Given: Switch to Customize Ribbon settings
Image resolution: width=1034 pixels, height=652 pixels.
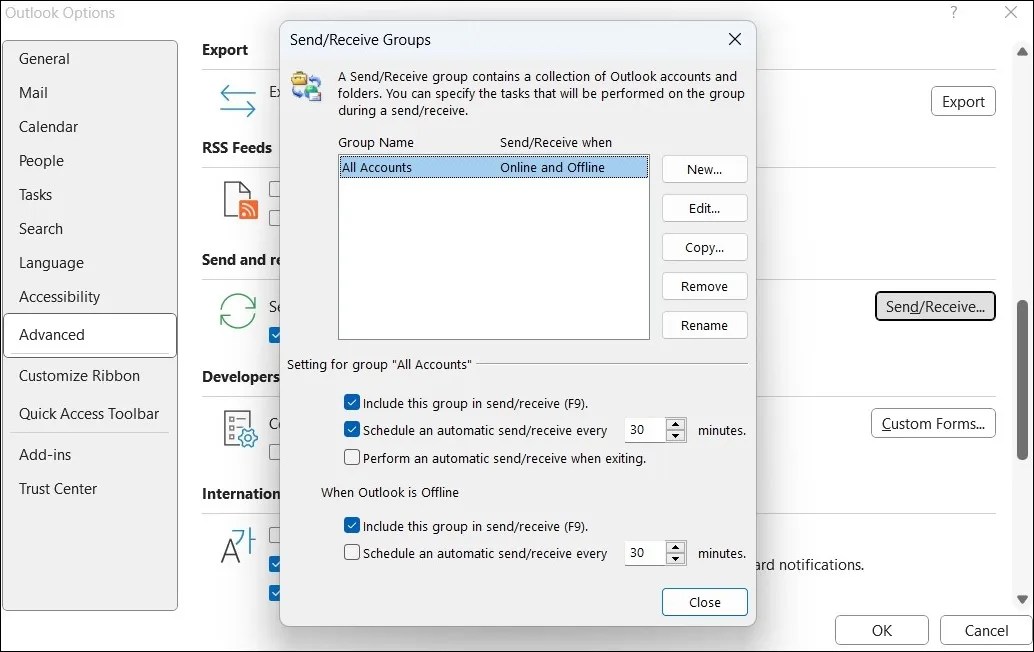Looking at the screenshot, I should pyautogui.click(x=79, y=375).
